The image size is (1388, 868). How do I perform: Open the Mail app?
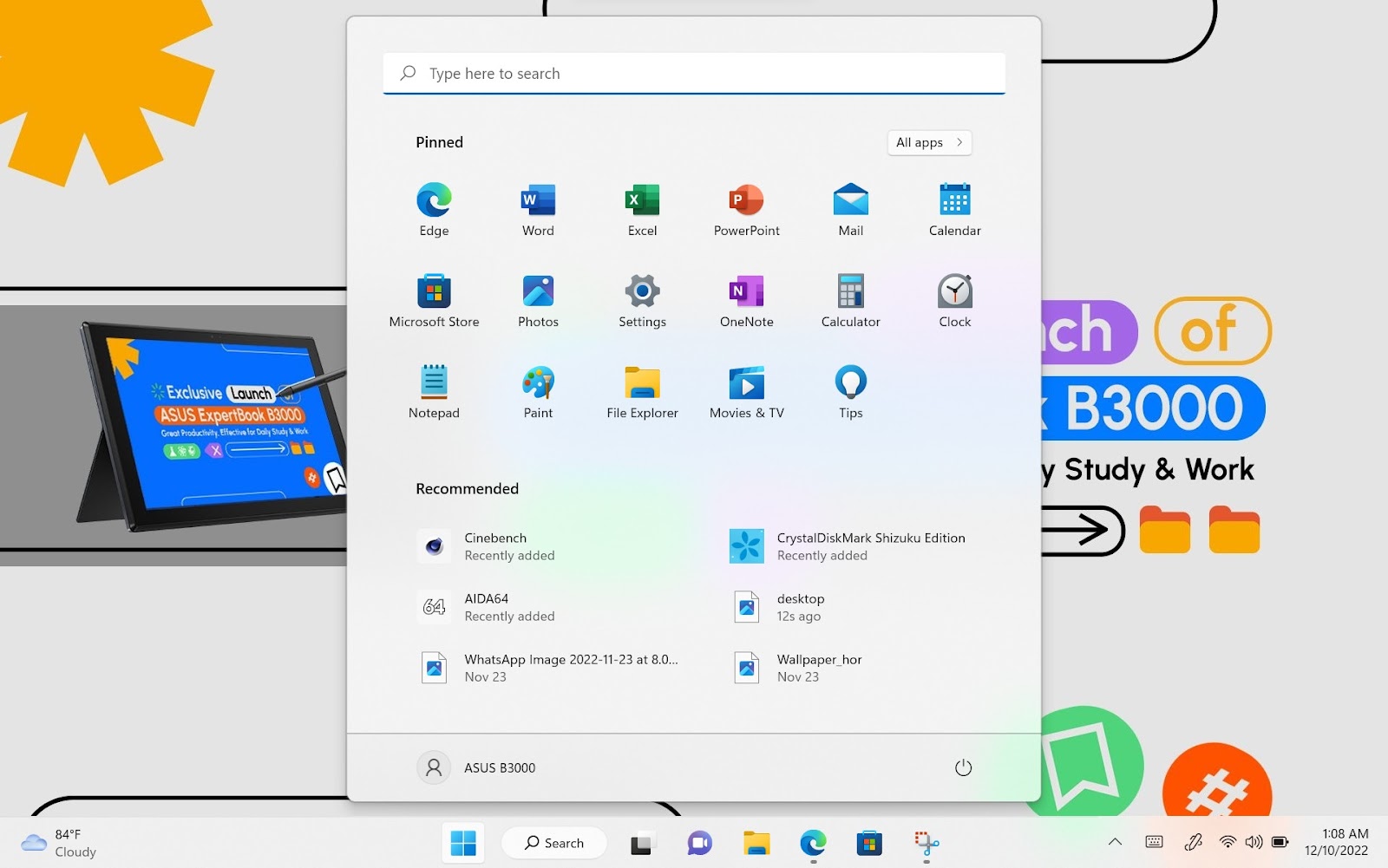(x=850, y=210)
